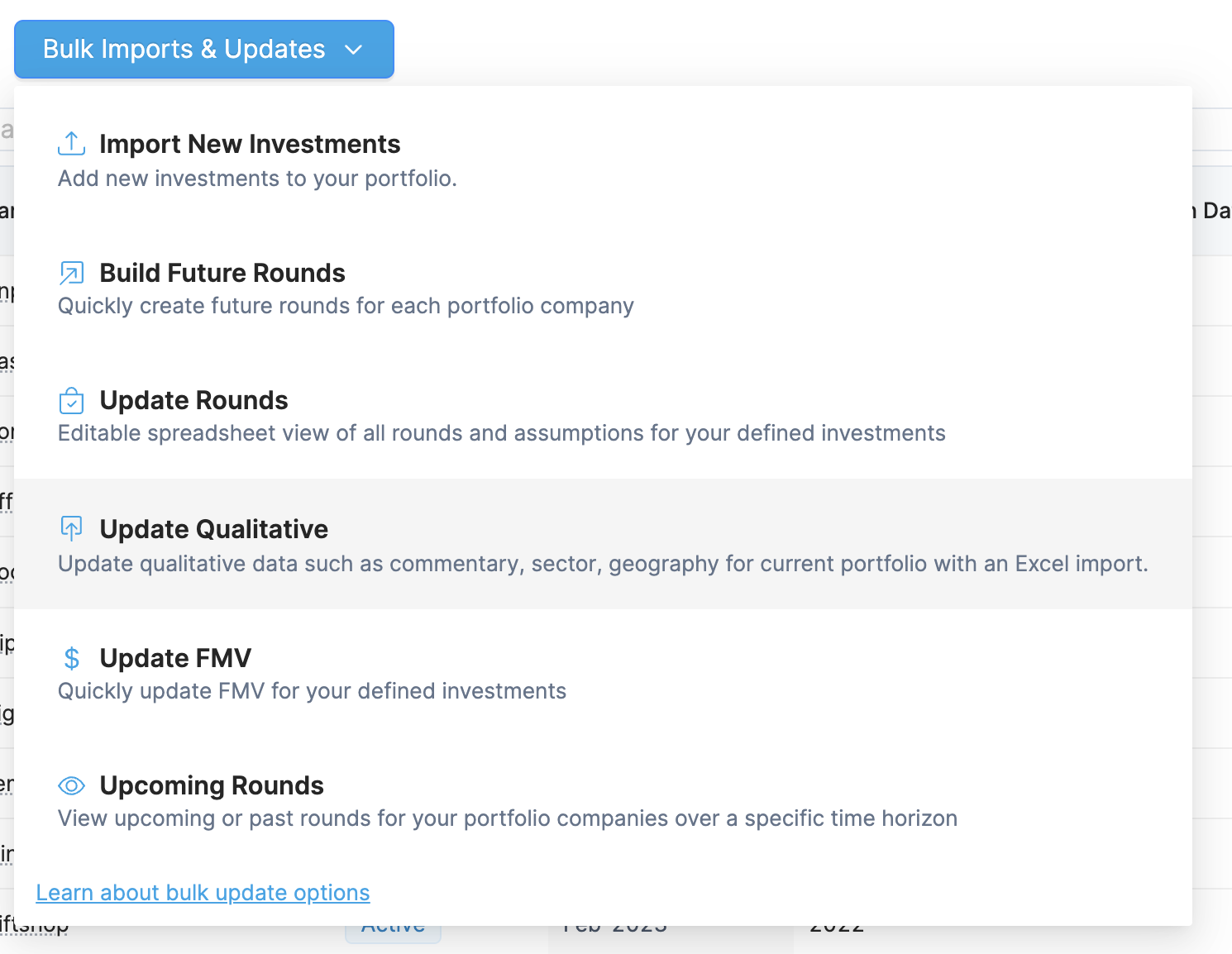Click the 'Add new investments to your portfolio' description
The height and width of the screenshot is (954, 1232).
click(x=257, y=179)
